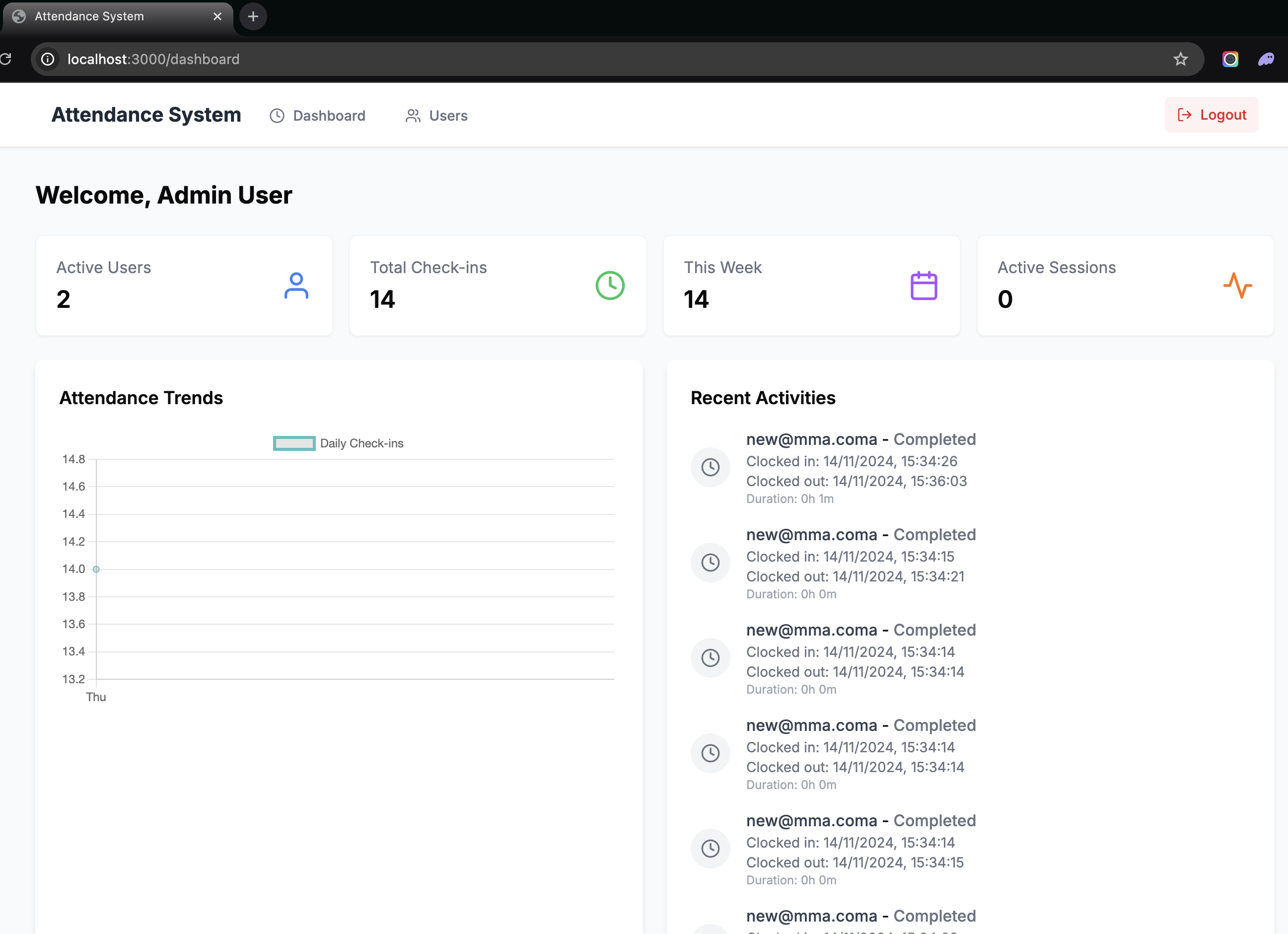Click the Attendance System title link
This screenshot has width=1288, height=934.
[146, 115]
